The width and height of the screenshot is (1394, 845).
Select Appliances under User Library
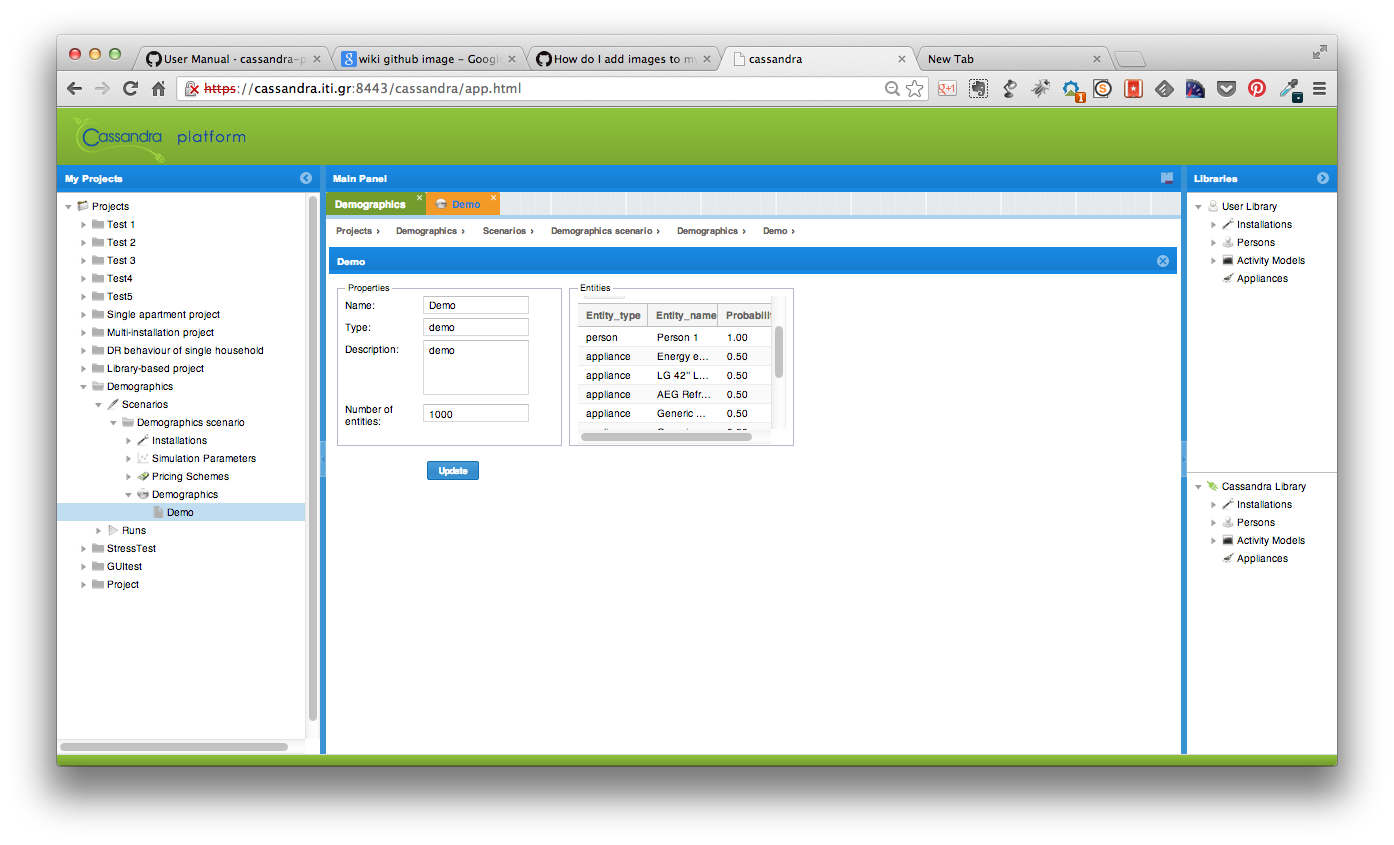point(1262,278)
